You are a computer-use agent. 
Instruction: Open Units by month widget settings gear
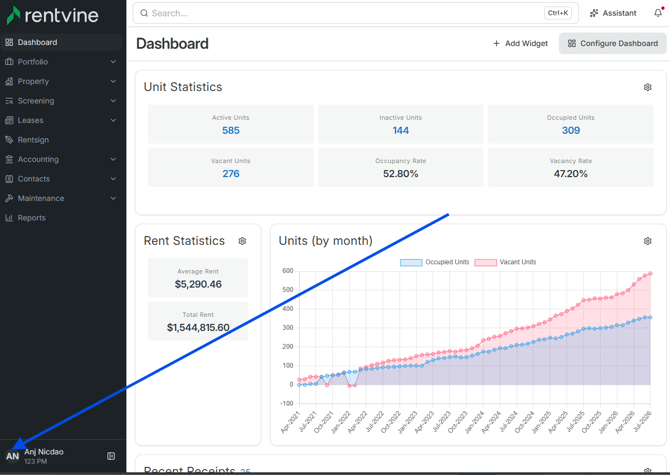pos(647,241)
